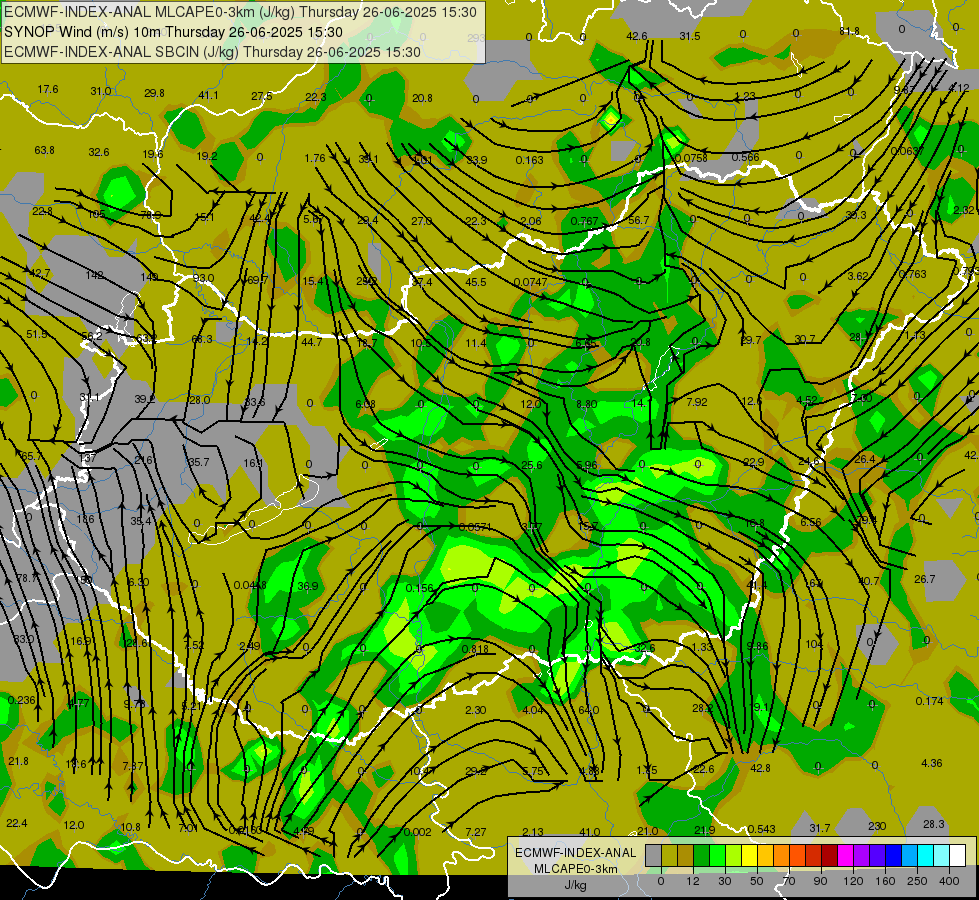
Task: Select the map value 64.0
Action: [x=589, y=710]
